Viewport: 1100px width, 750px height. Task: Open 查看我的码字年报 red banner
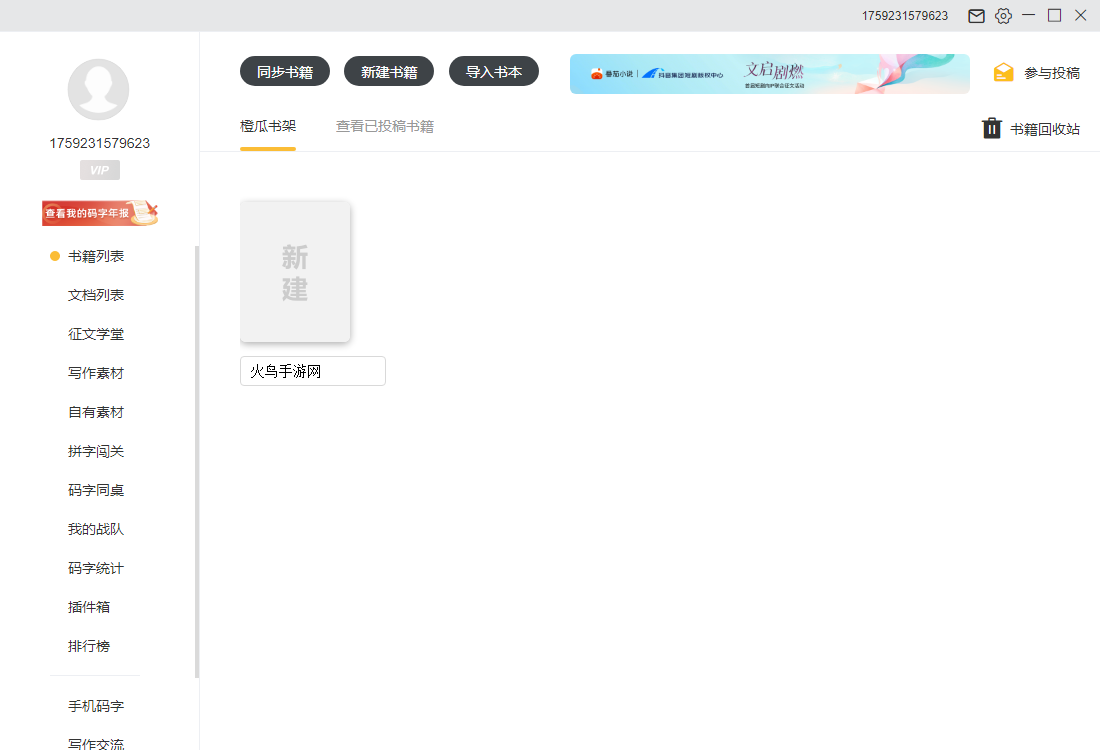pyautogui.click(x=100, y=213)
